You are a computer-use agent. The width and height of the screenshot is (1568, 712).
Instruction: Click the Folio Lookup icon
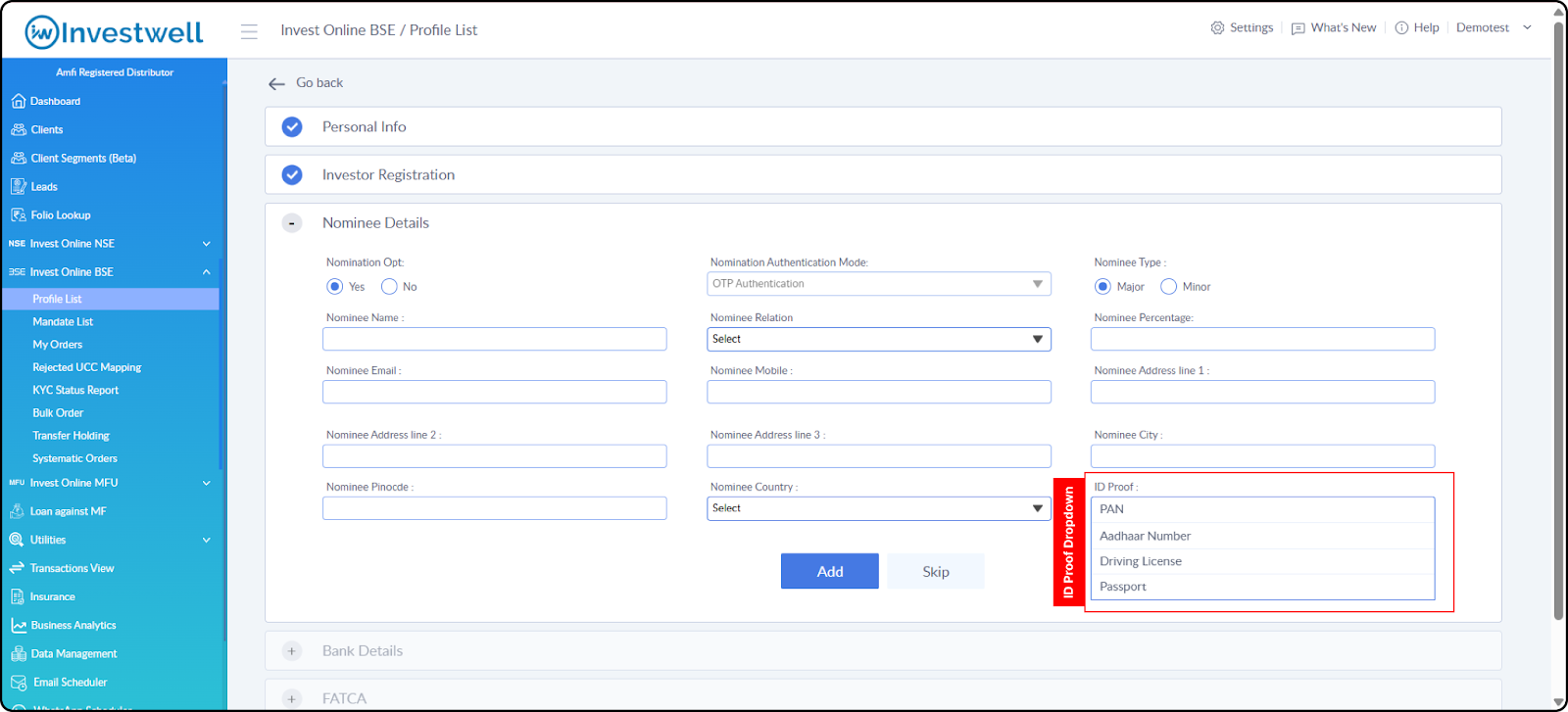[x=18, y=214]
